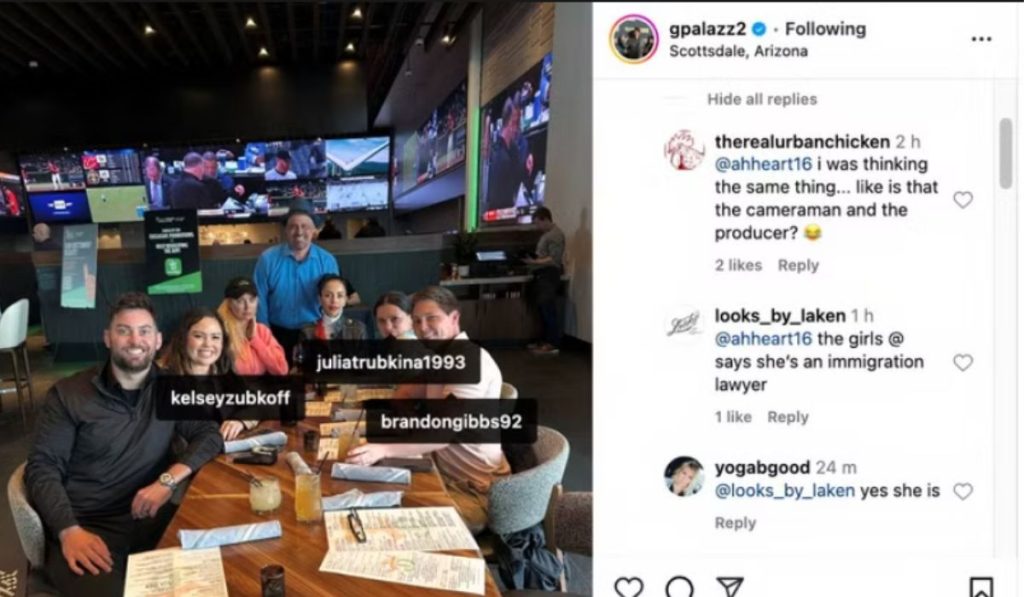Open the juliatrubkina1993 photo tag
This screenshot has width=1024, height=597.
(391, 362)
